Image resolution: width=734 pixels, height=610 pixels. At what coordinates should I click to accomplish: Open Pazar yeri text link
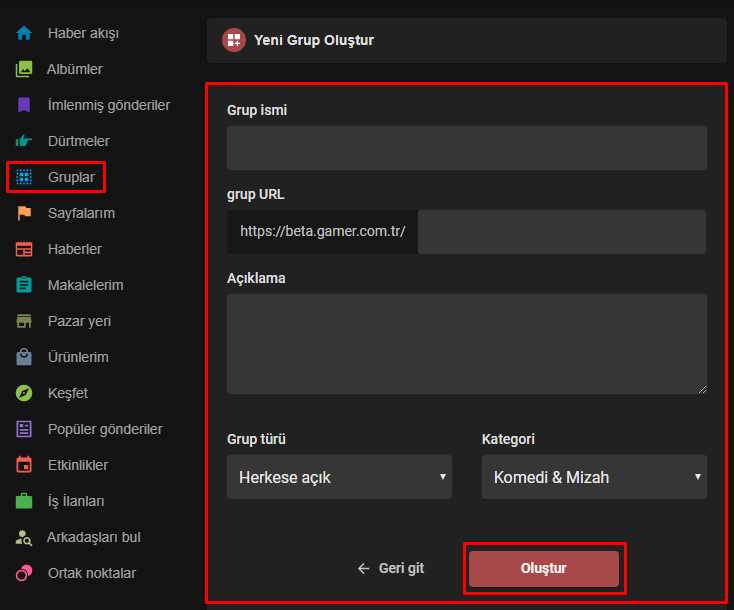[x=80, y=322]
